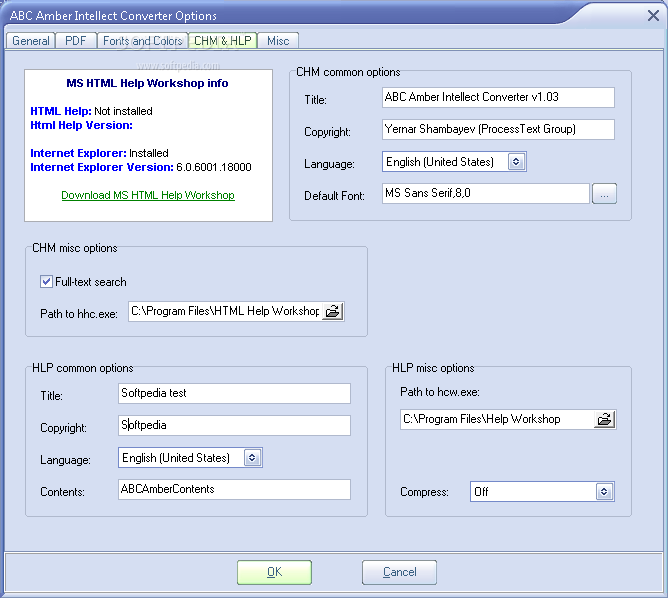Switch to the General tab
Image resolution: width=668 pixels, height=598 pixels.
click(x=31, y=41)
